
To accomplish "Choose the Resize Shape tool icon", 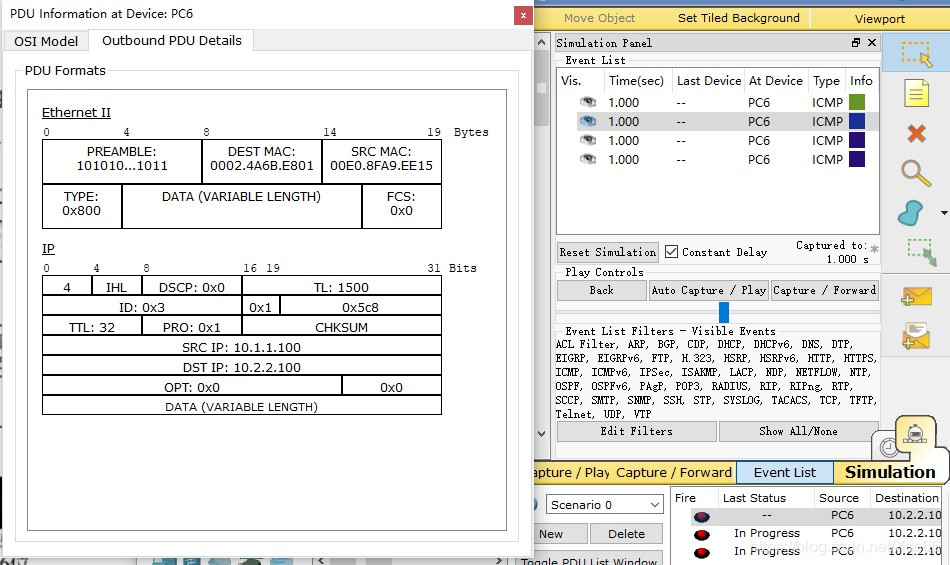I will point(922,253).
